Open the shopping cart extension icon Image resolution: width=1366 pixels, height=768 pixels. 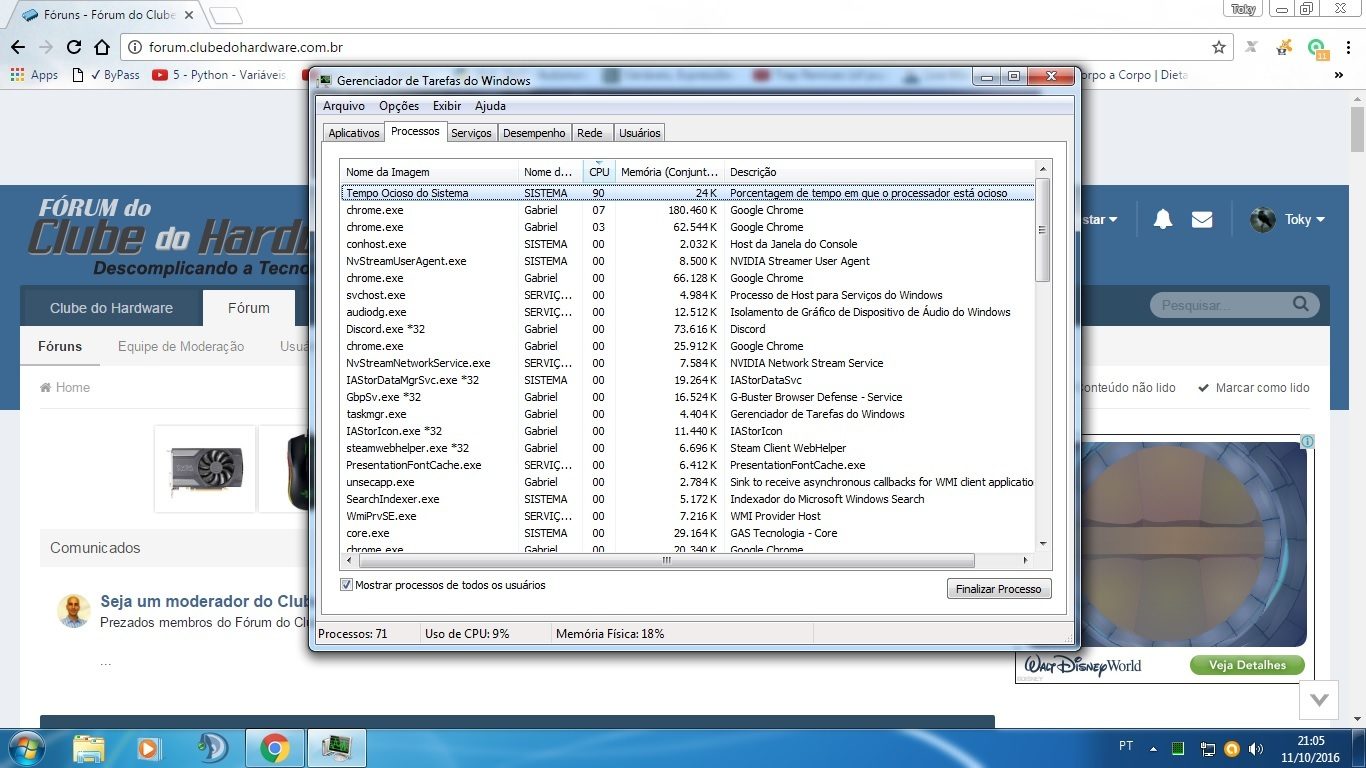(1284, 47)
